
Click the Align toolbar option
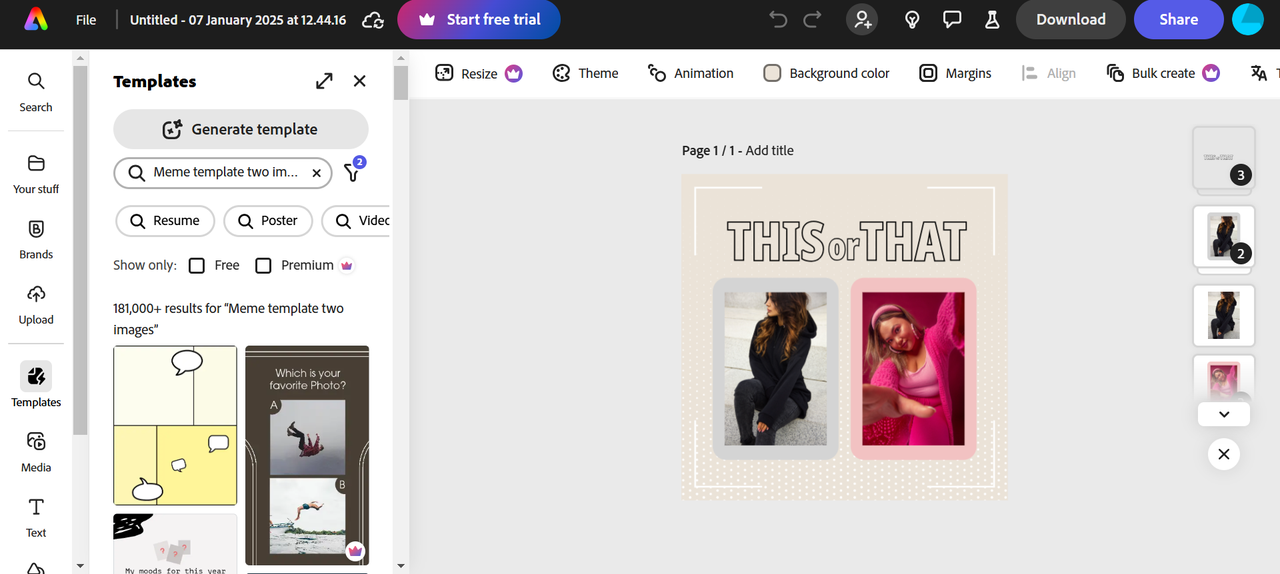coord(1049,73)
